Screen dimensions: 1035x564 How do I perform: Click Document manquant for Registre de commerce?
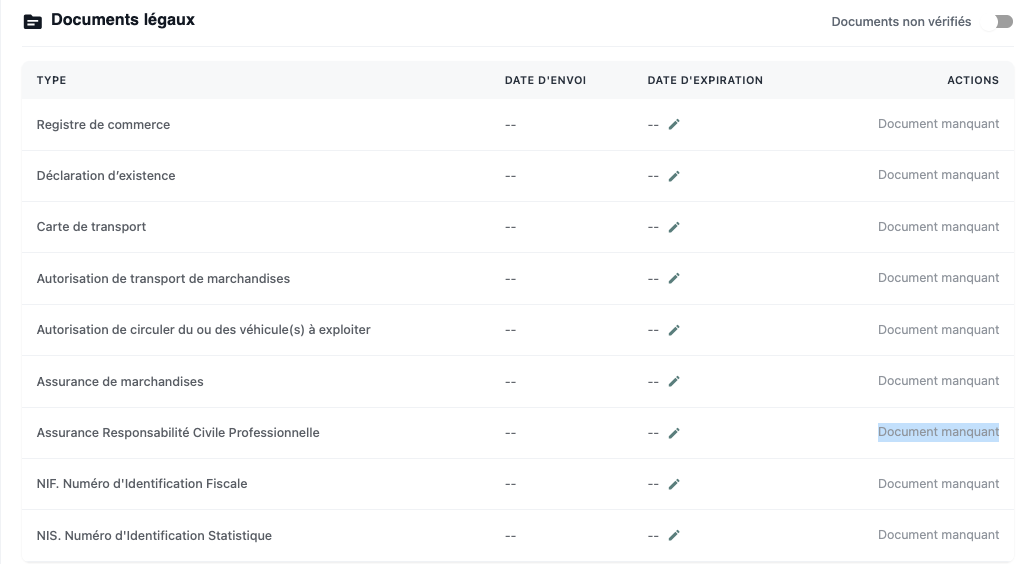tap(938, 124)
